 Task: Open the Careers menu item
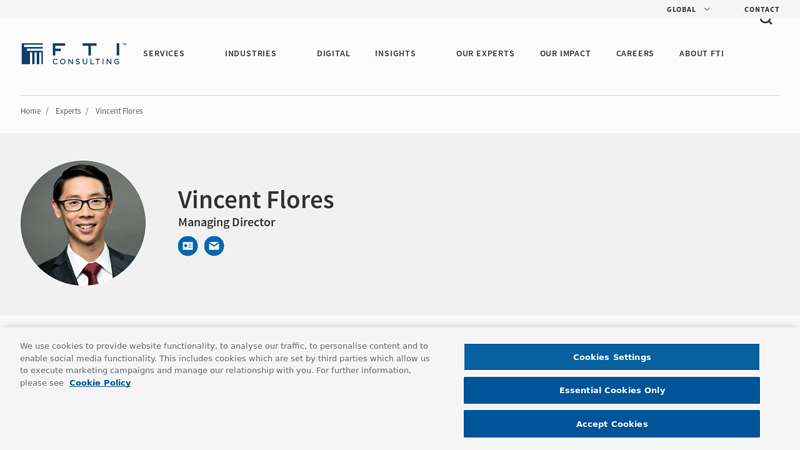click(x=635, y=53)
